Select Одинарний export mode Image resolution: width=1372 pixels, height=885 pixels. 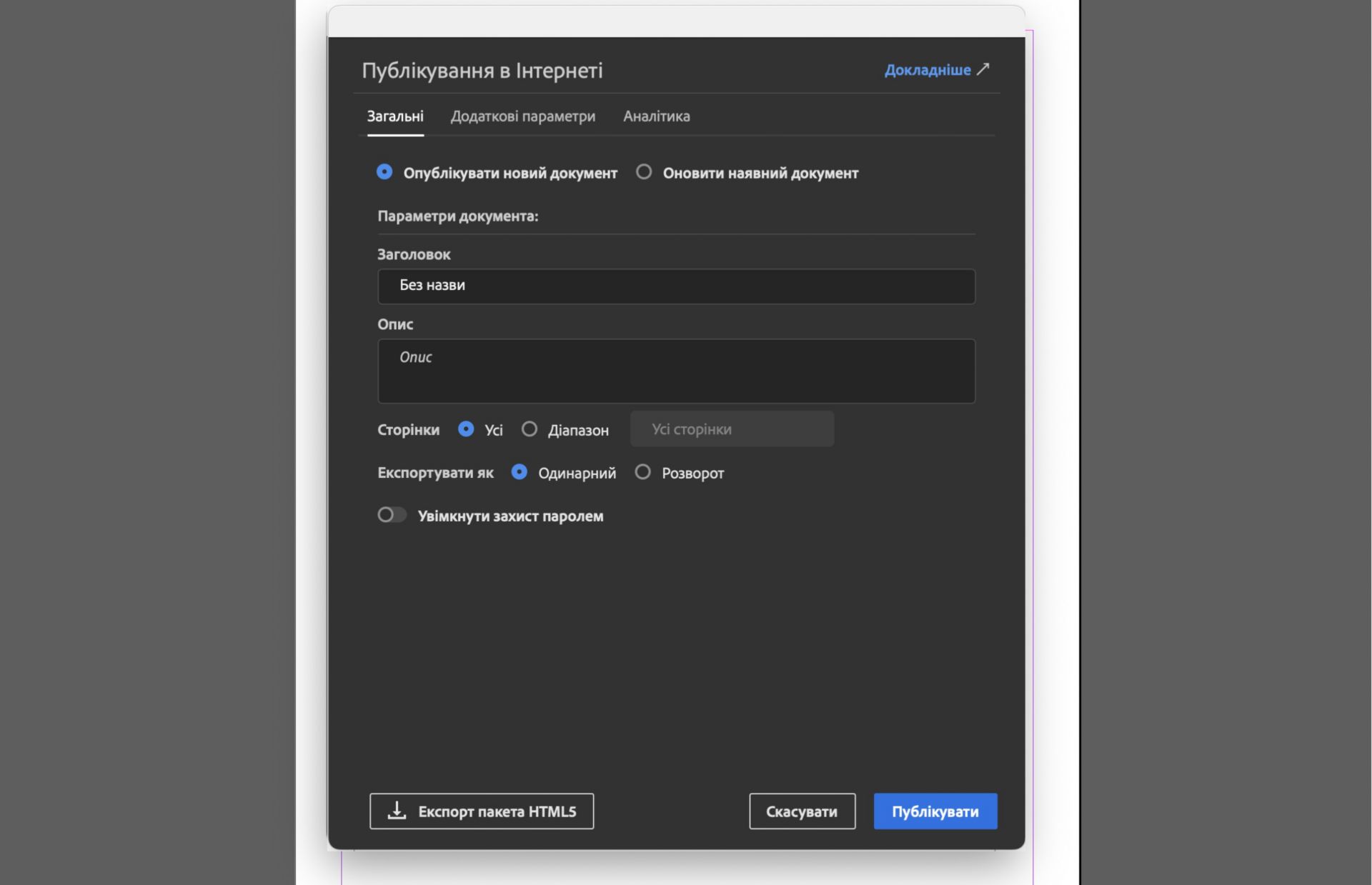pyautogui.click(x=520, y=472)
